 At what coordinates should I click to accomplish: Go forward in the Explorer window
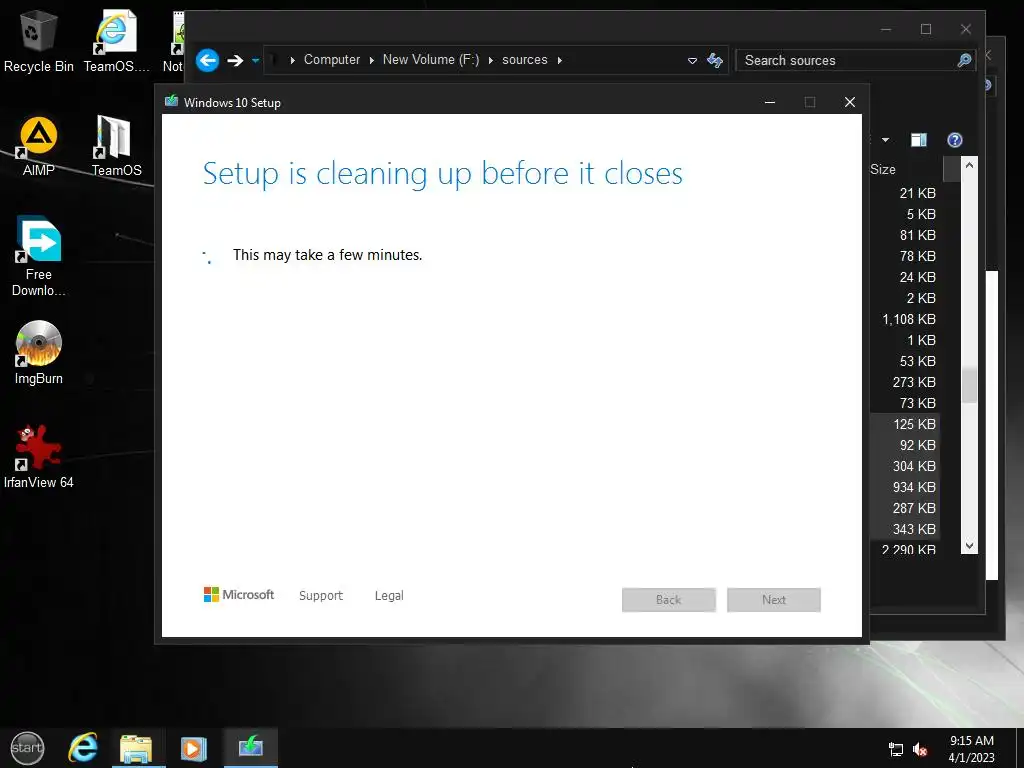[x=235, y=61]
